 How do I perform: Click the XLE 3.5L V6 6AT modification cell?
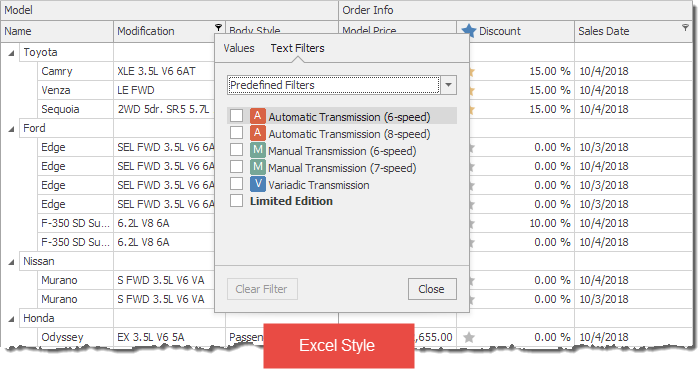click(x=164, y=71)
